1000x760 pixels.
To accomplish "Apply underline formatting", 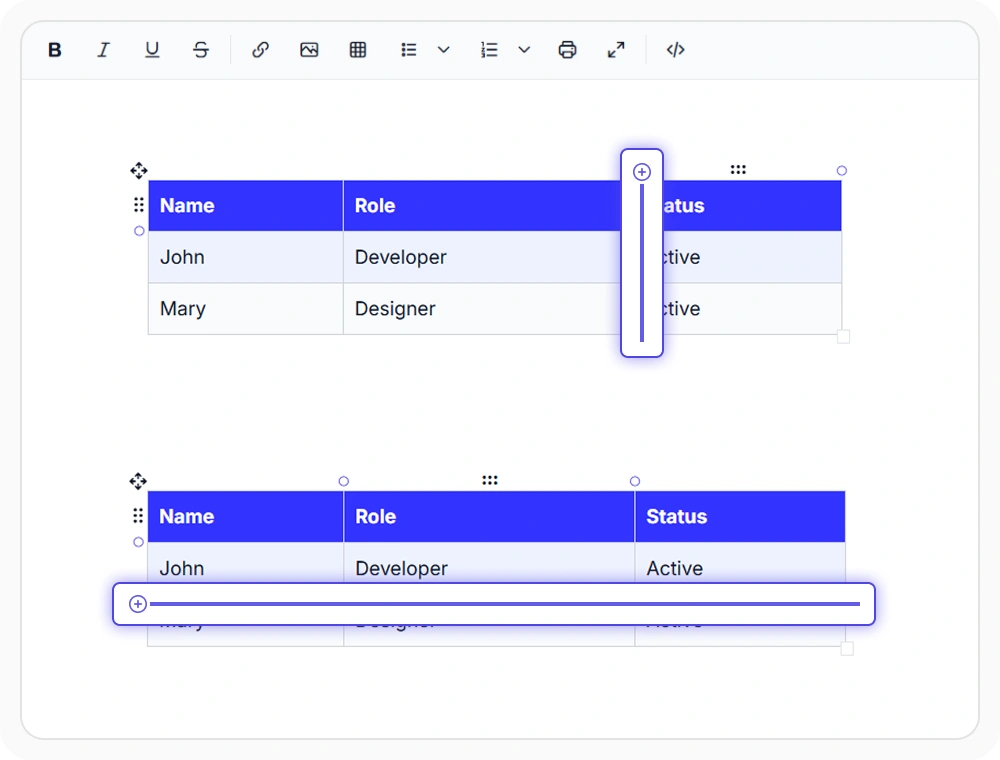I will pos(152,50).
